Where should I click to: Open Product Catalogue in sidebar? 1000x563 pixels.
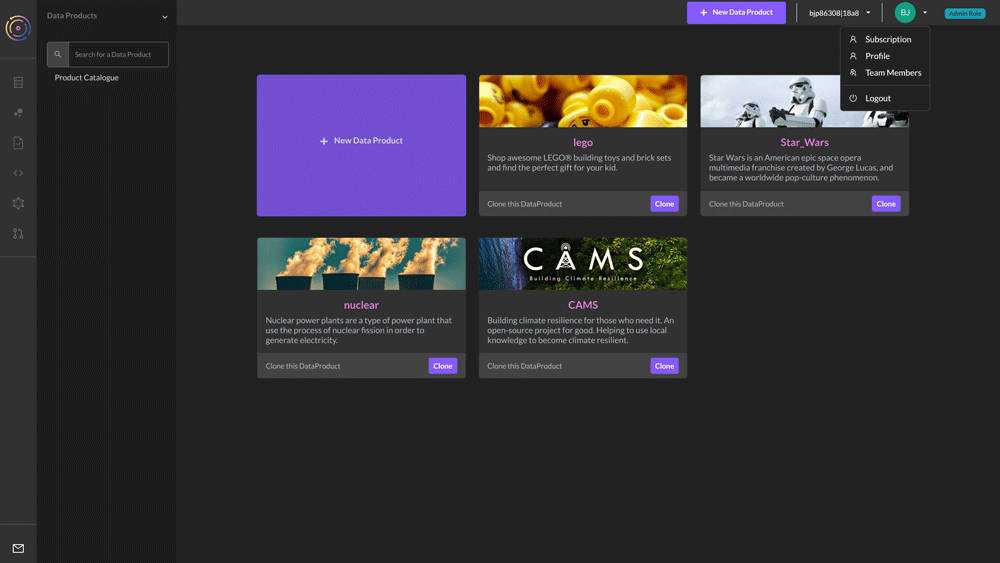(x=87, y=78)
